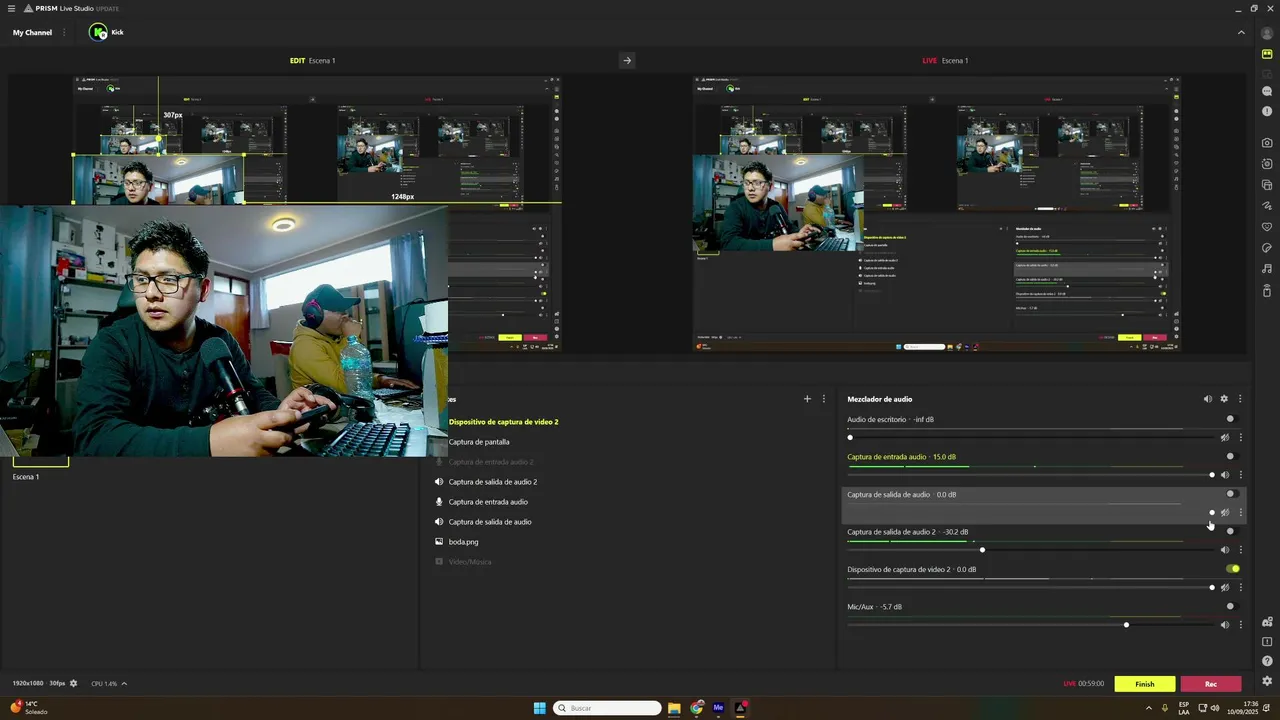Click the camera snapshot icon in sidebar
1280x720 pixels.
click(x=1267, y=143)
